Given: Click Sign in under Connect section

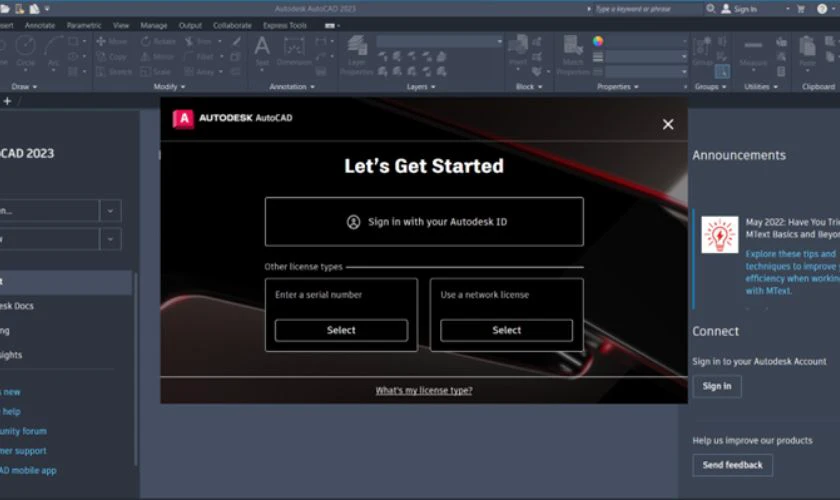Looking at the screenshot, I should 717,386.
